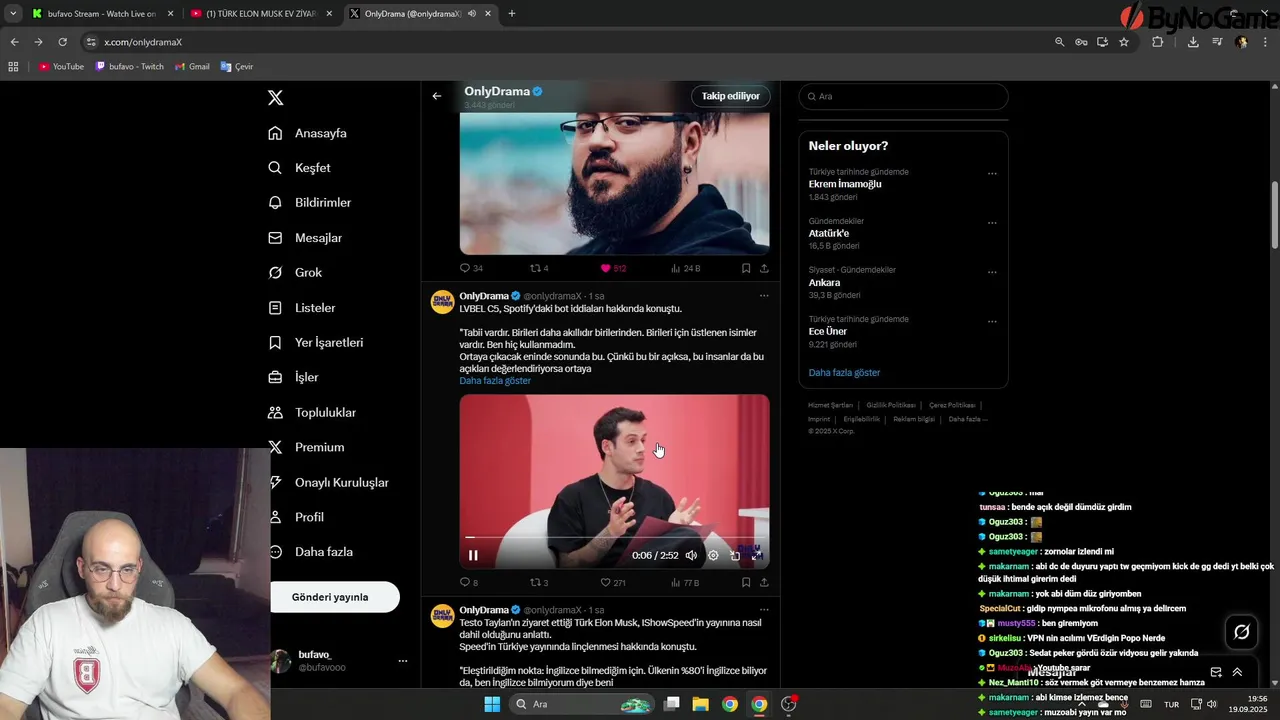View analytics showing 24 B views
1280x720 pixels.
[x=685, y=268]
